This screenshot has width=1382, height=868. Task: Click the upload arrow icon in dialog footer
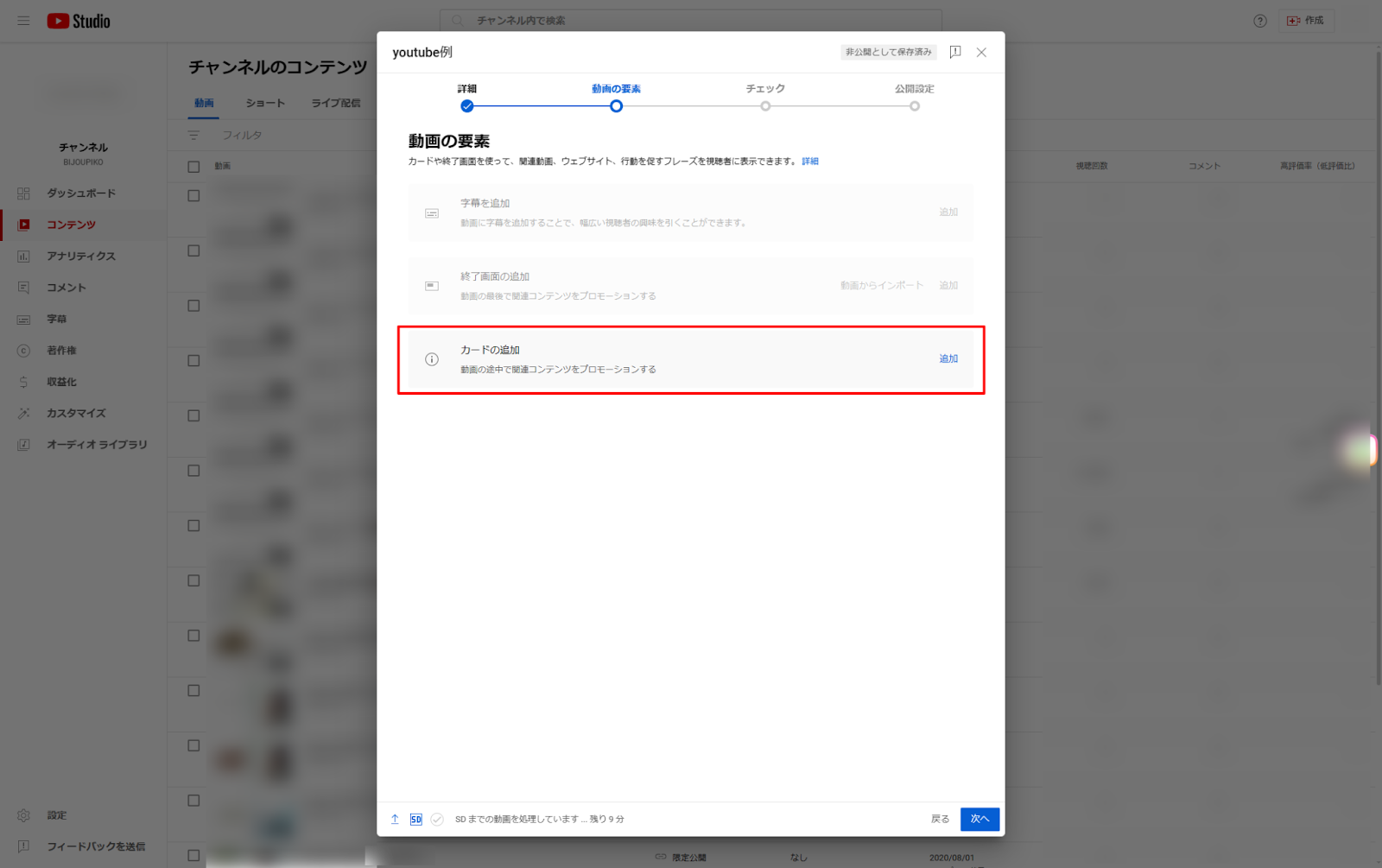[x=395, y=820]
